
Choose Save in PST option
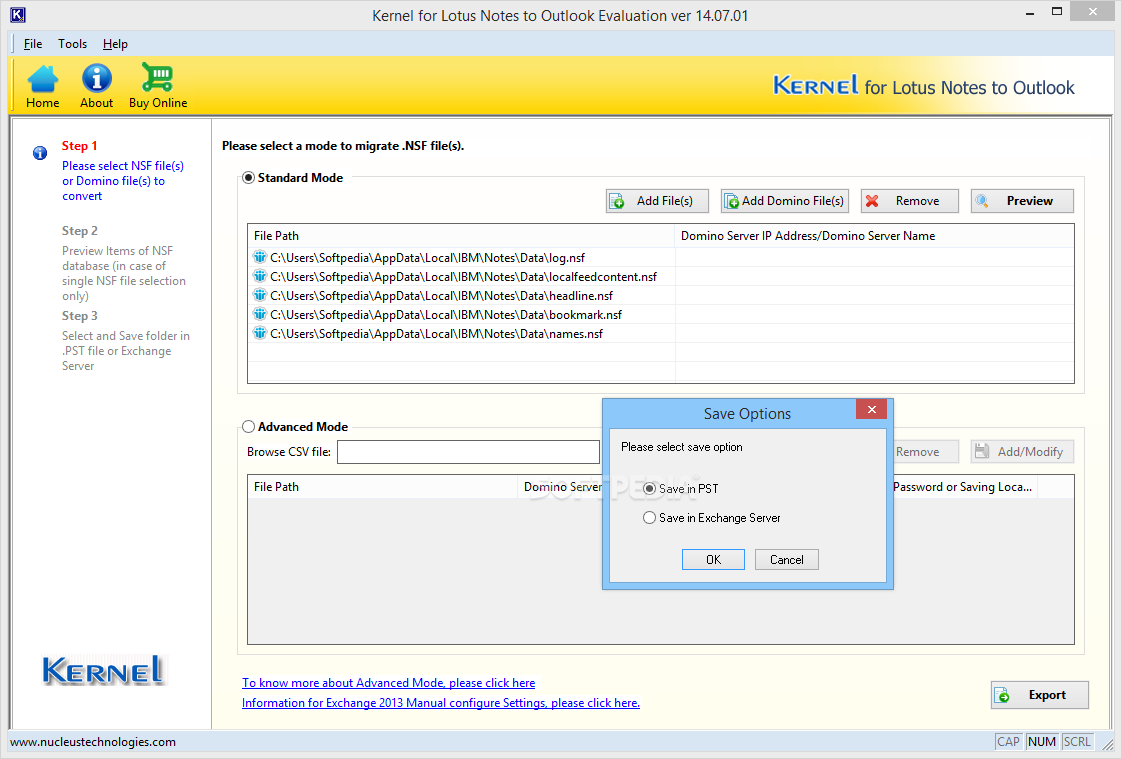[x=650, y=489]
